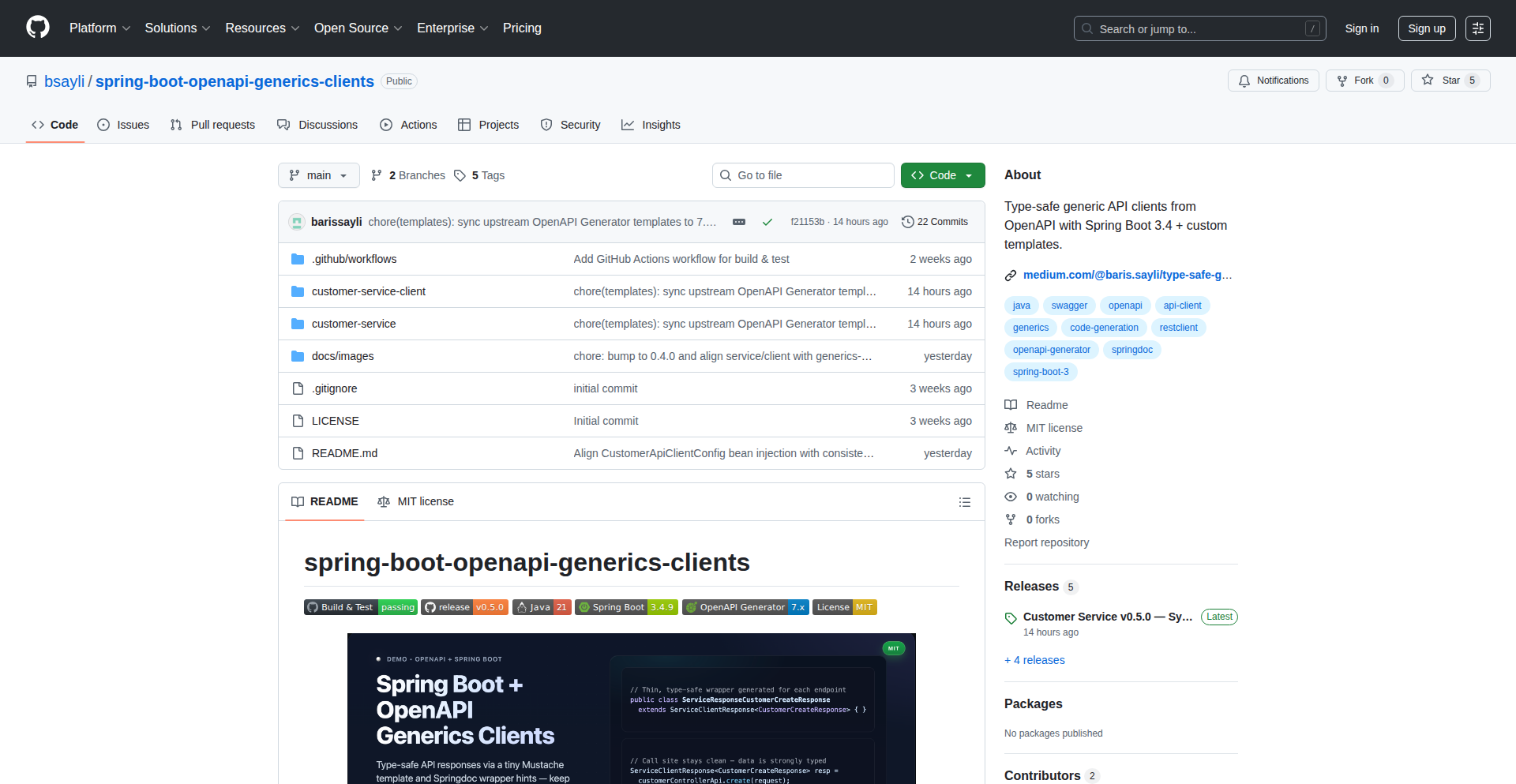Open the README outline list icon
Image resolution: width=1516 pixels, height=784 pixels.
[x=965, y=502]
